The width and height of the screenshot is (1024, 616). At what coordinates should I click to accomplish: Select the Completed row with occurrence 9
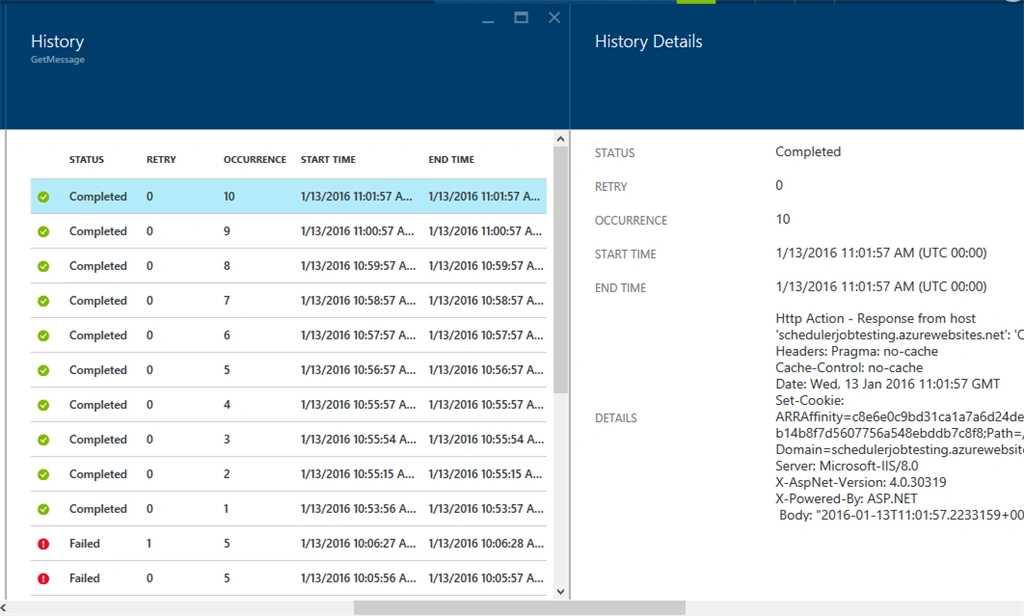coord(289,231)
